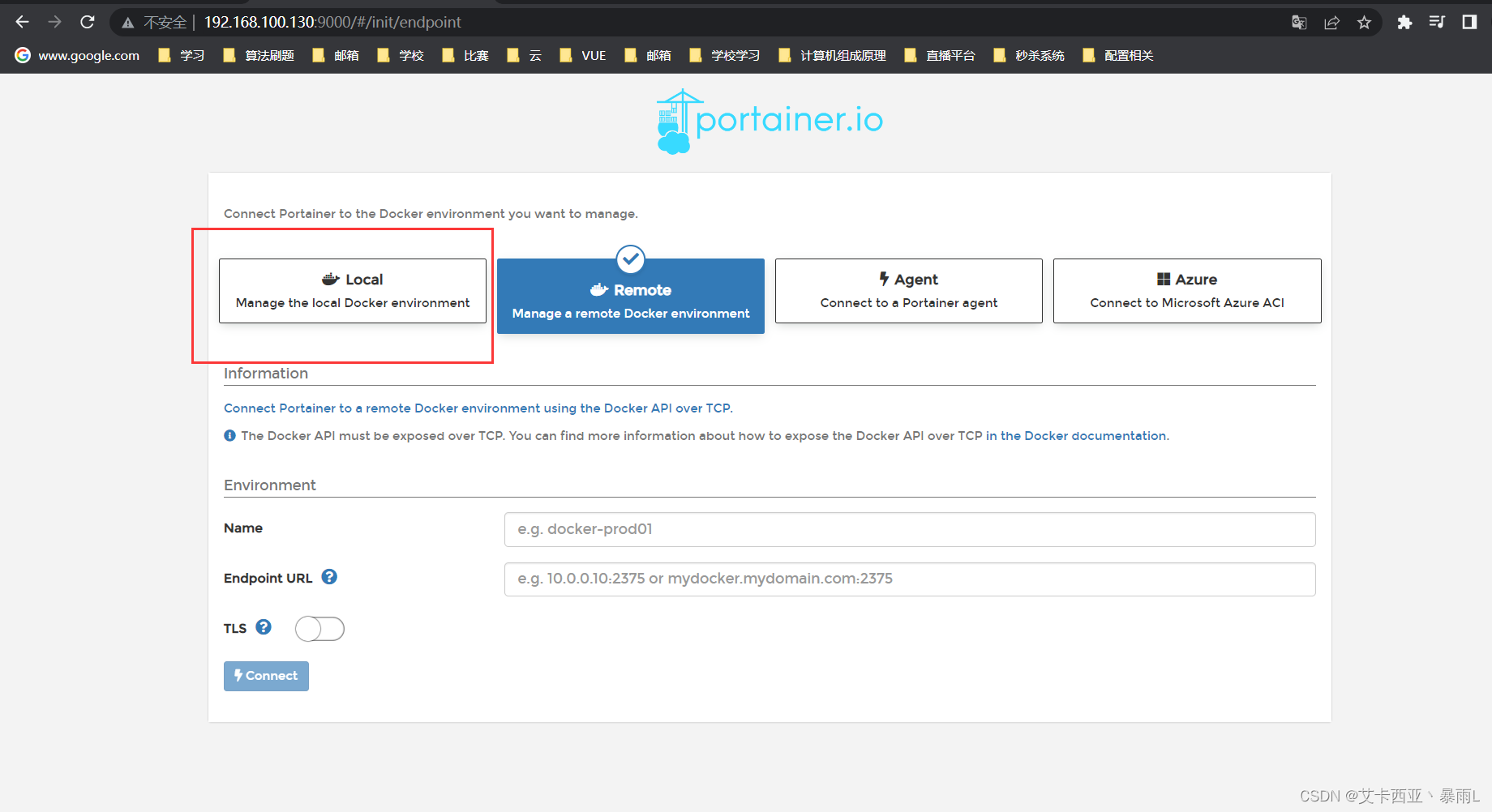Open the 秒杀系统 bookmark folder
This screenshot has width=1492, height=812.
pyautogui.click(x=1029, y=55)
